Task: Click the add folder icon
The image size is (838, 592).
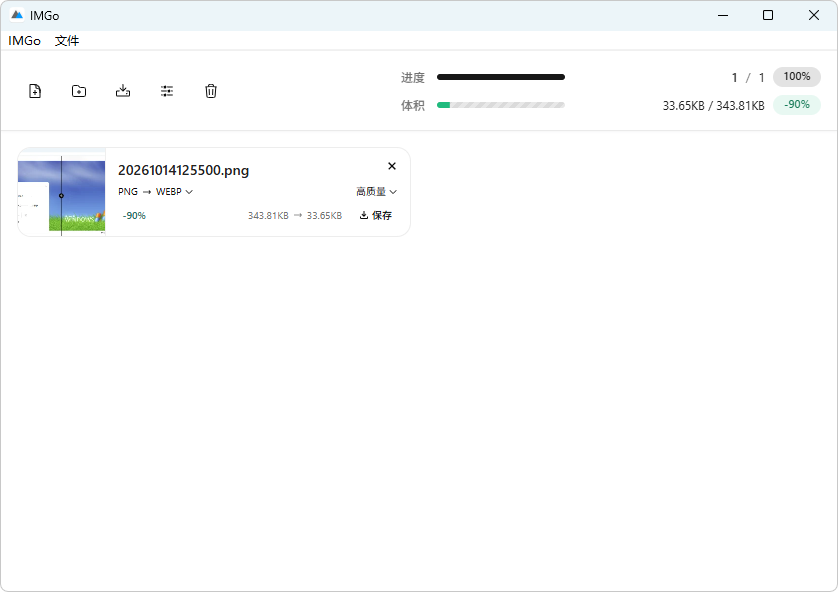Action: tap(79, 91)
